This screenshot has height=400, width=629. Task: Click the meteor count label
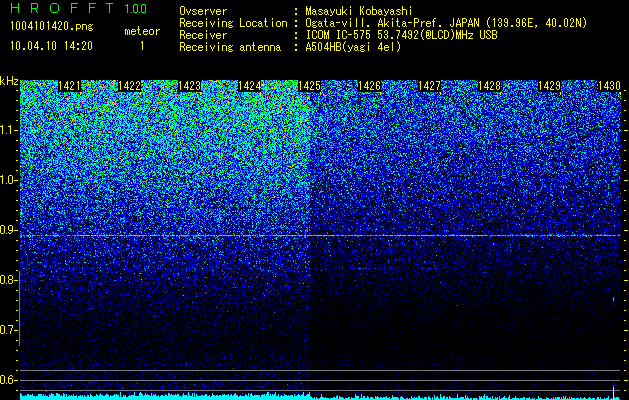click(x=142, y=31)
